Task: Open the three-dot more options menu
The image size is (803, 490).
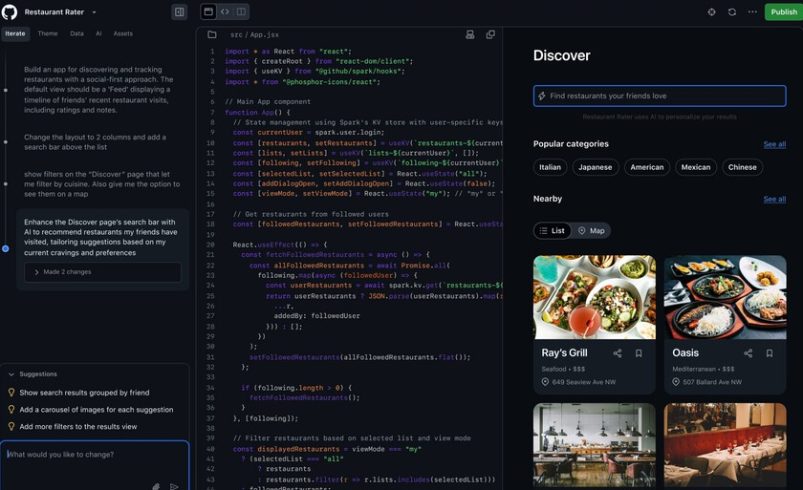Action: point(752,12)
